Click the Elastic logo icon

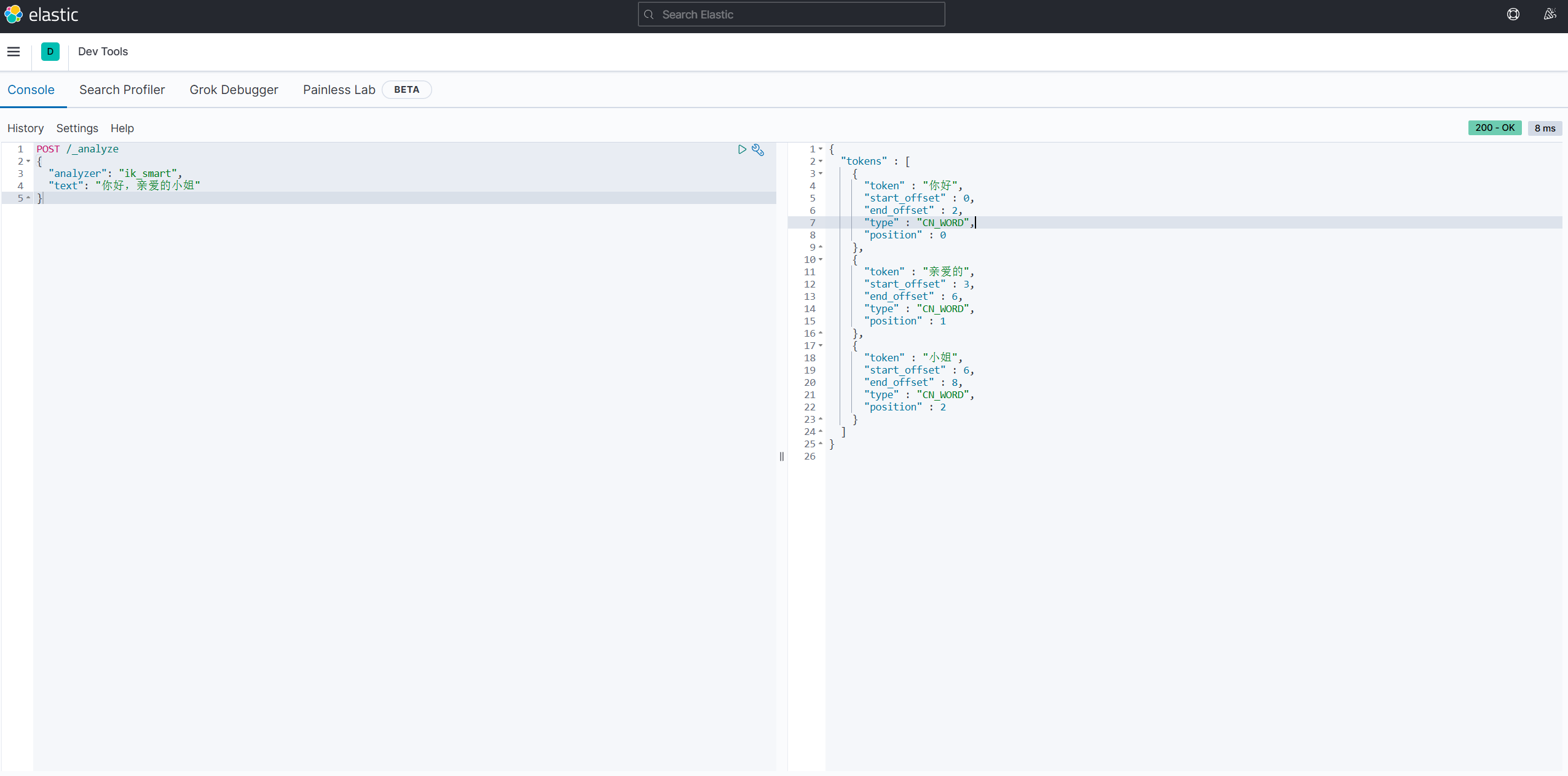point(14,14)
